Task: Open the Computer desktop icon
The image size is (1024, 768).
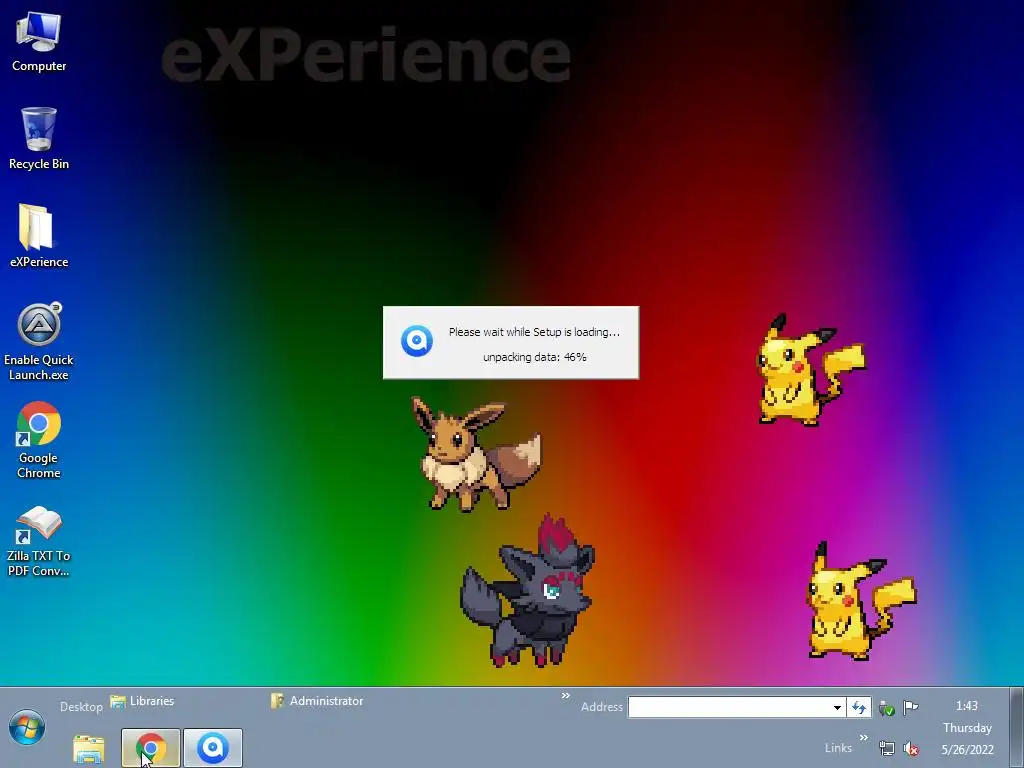Action: (x=39, y=42)
